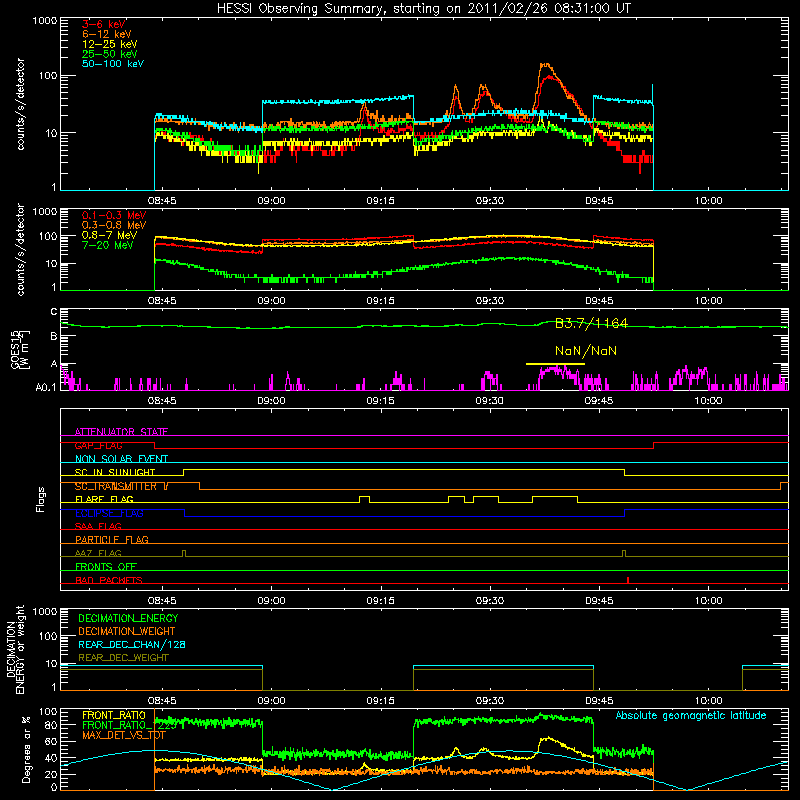Image resolution: width=800 pixels, height=800 pixels.
Task: Click the 09:30 time label under Flags panel
Action: [x=490, y=601]
